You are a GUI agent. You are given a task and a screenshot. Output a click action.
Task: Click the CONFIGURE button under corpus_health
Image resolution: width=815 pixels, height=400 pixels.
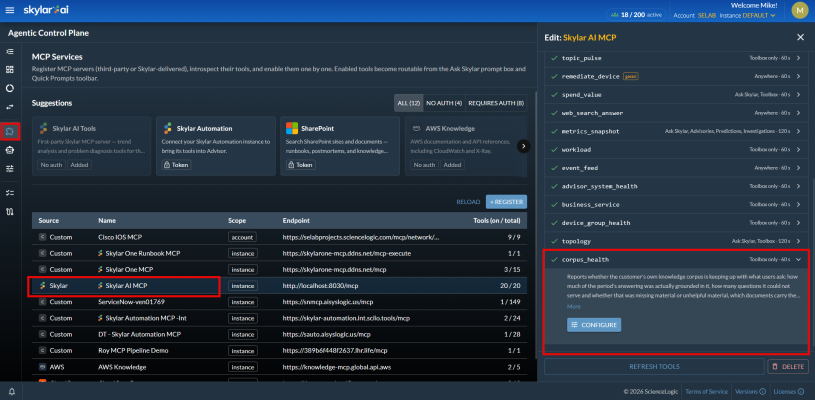(594, 325)
